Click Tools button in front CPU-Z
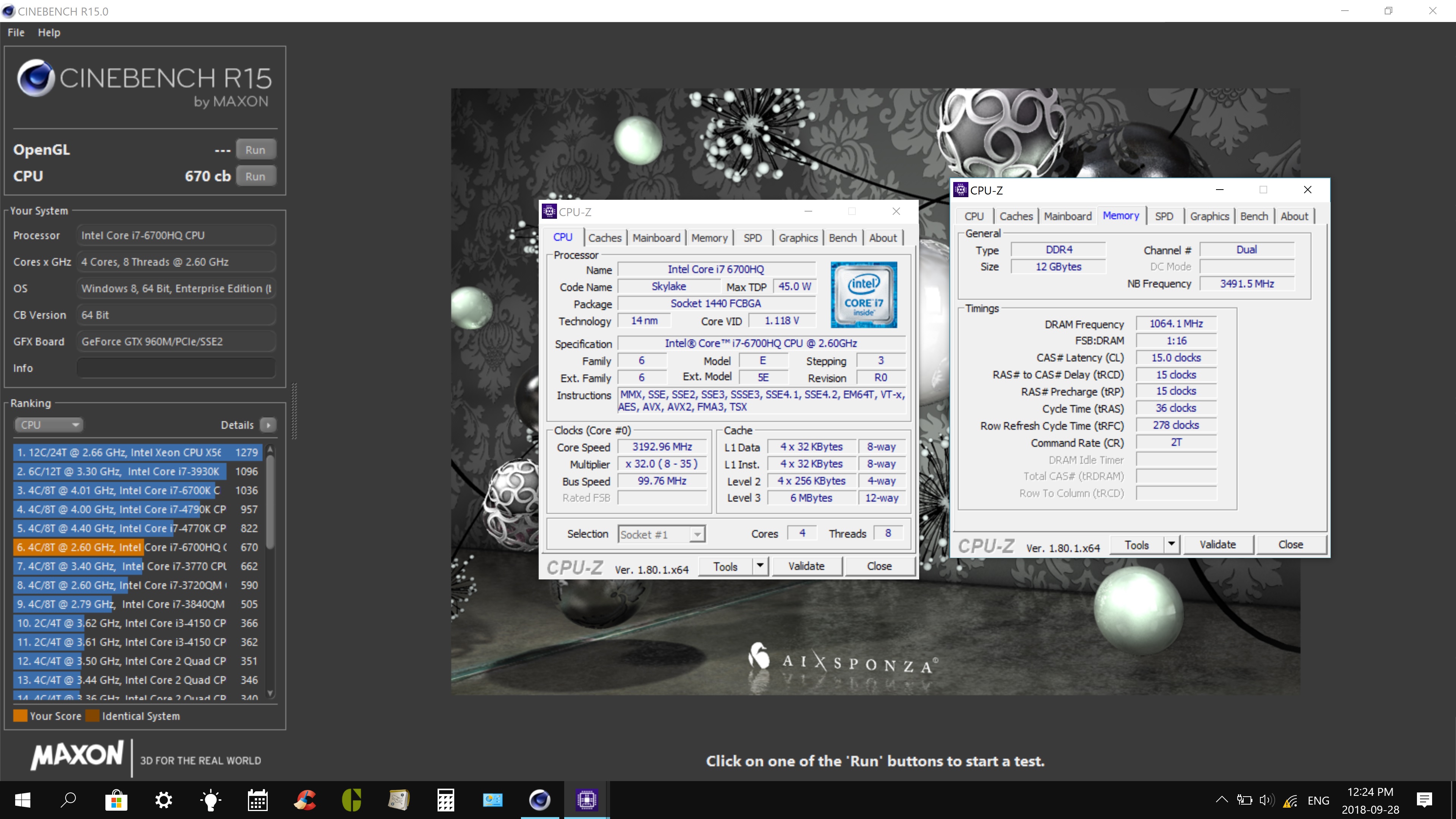1456x819 pixels. (725, 566)
